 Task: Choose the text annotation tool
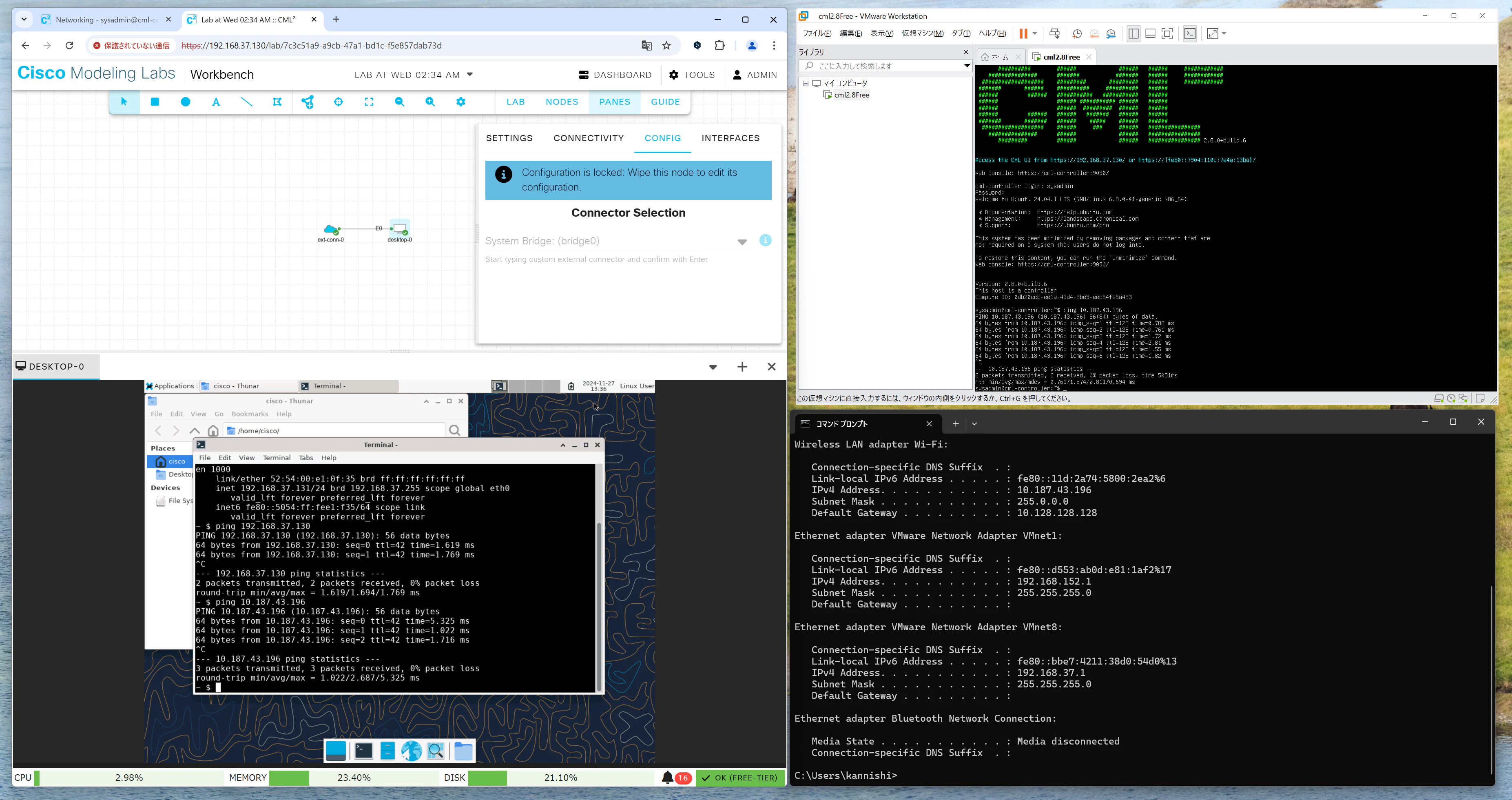click(x=216, y=102)
